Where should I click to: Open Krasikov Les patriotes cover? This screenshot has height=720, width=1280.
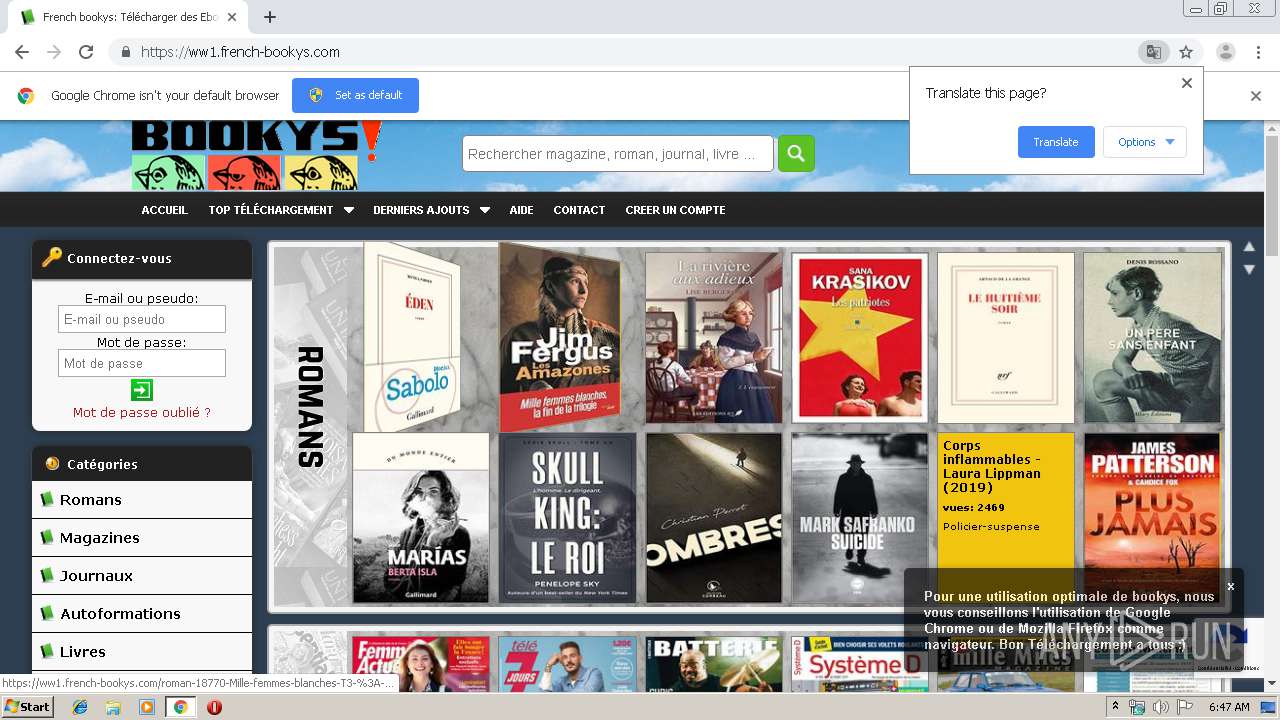pyautogui.click(x=859, y=338)
